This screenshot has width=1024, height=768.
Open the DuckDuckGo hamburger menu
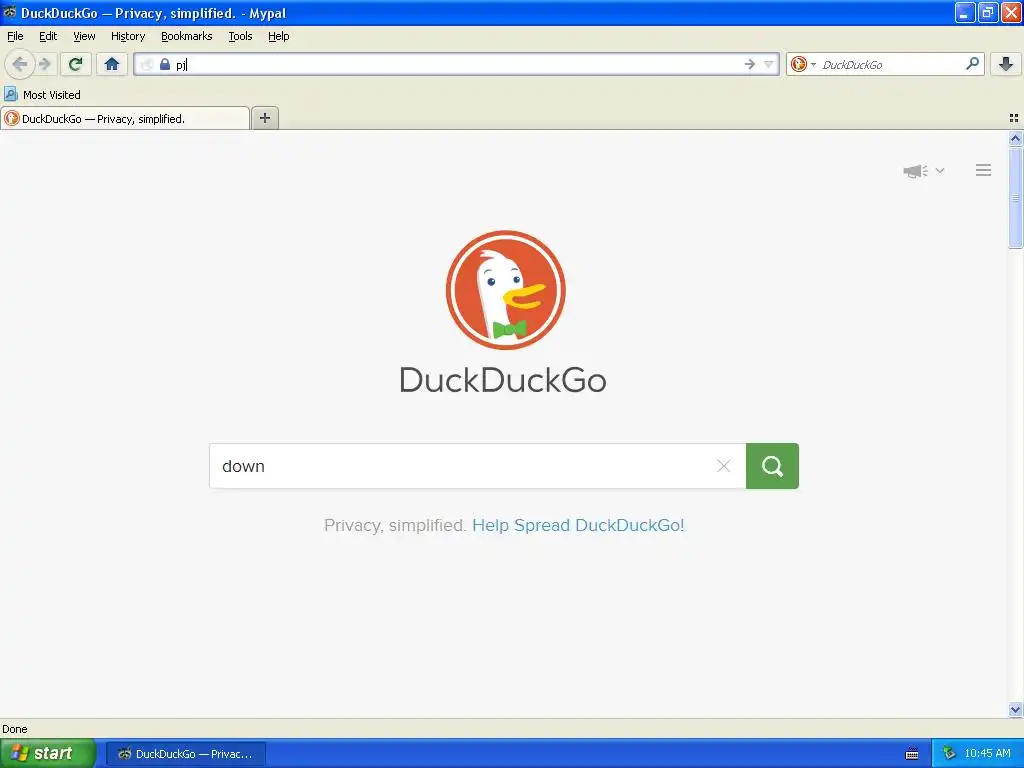pyautogui.click(x=984, y=170)
